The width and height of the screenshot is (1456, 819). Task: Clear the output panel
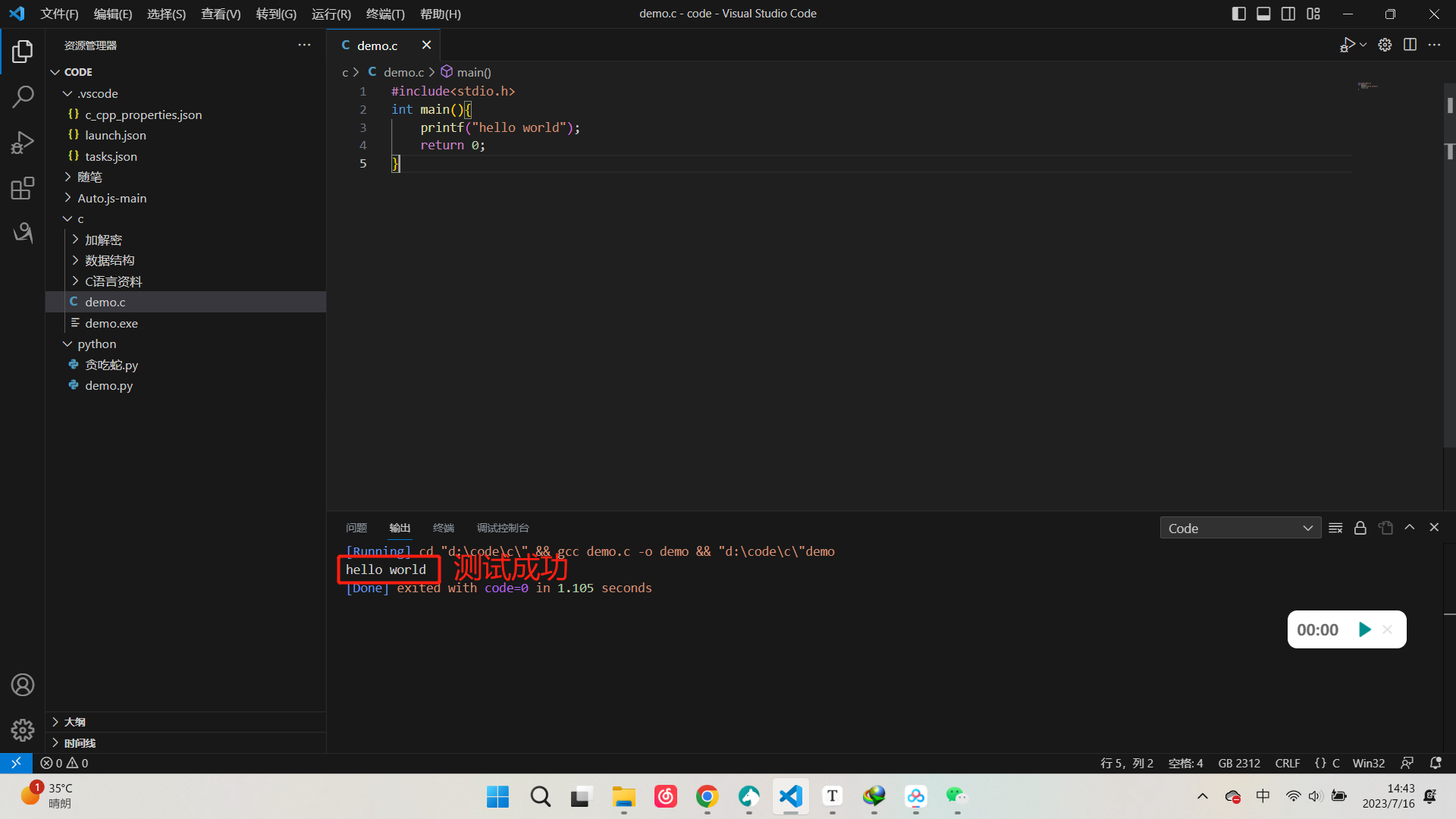[1335, 528]
